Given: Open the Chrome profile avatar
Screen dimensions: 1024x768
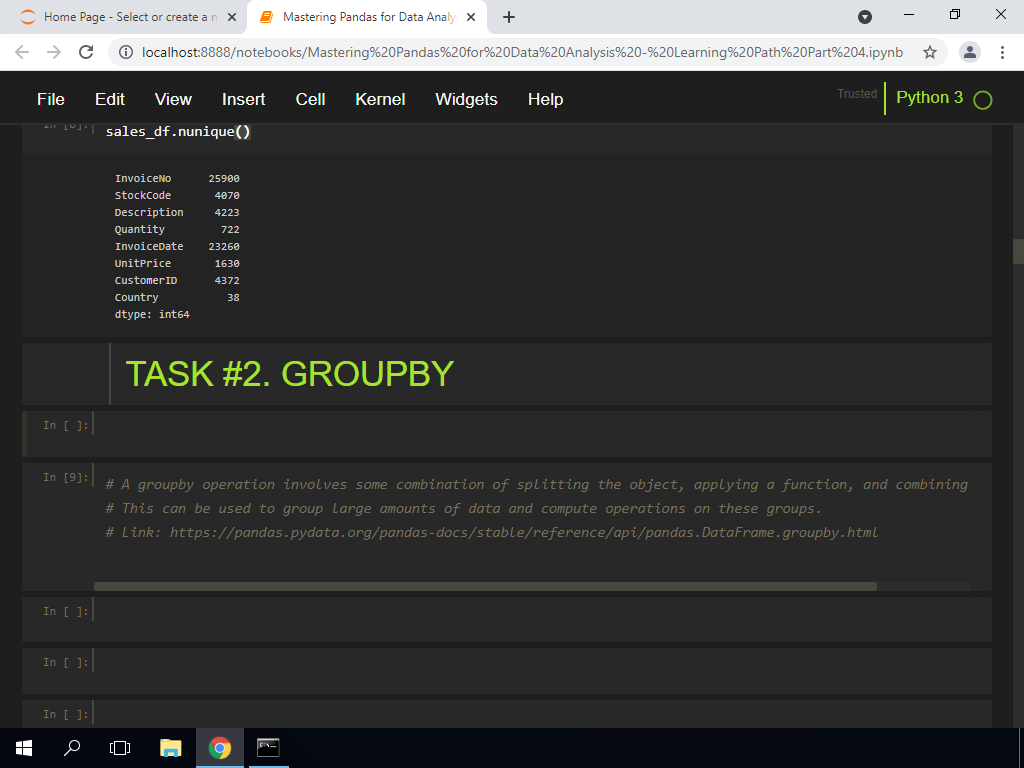Looking at the screenshot, I should [970, 52].
